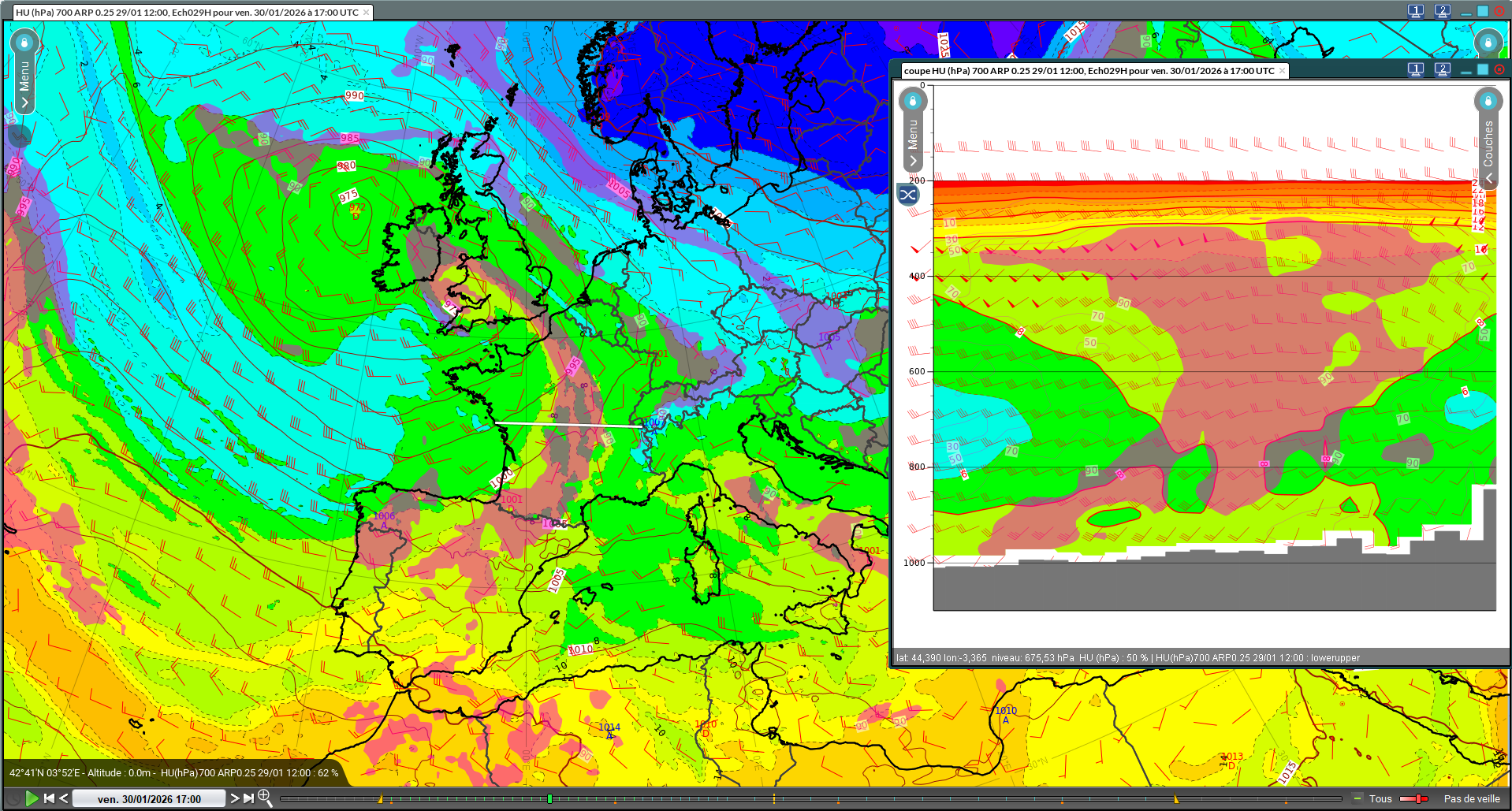Toggle the main map Menu padlock
This screenshot has width=1512, height=811.
[24, 42]
